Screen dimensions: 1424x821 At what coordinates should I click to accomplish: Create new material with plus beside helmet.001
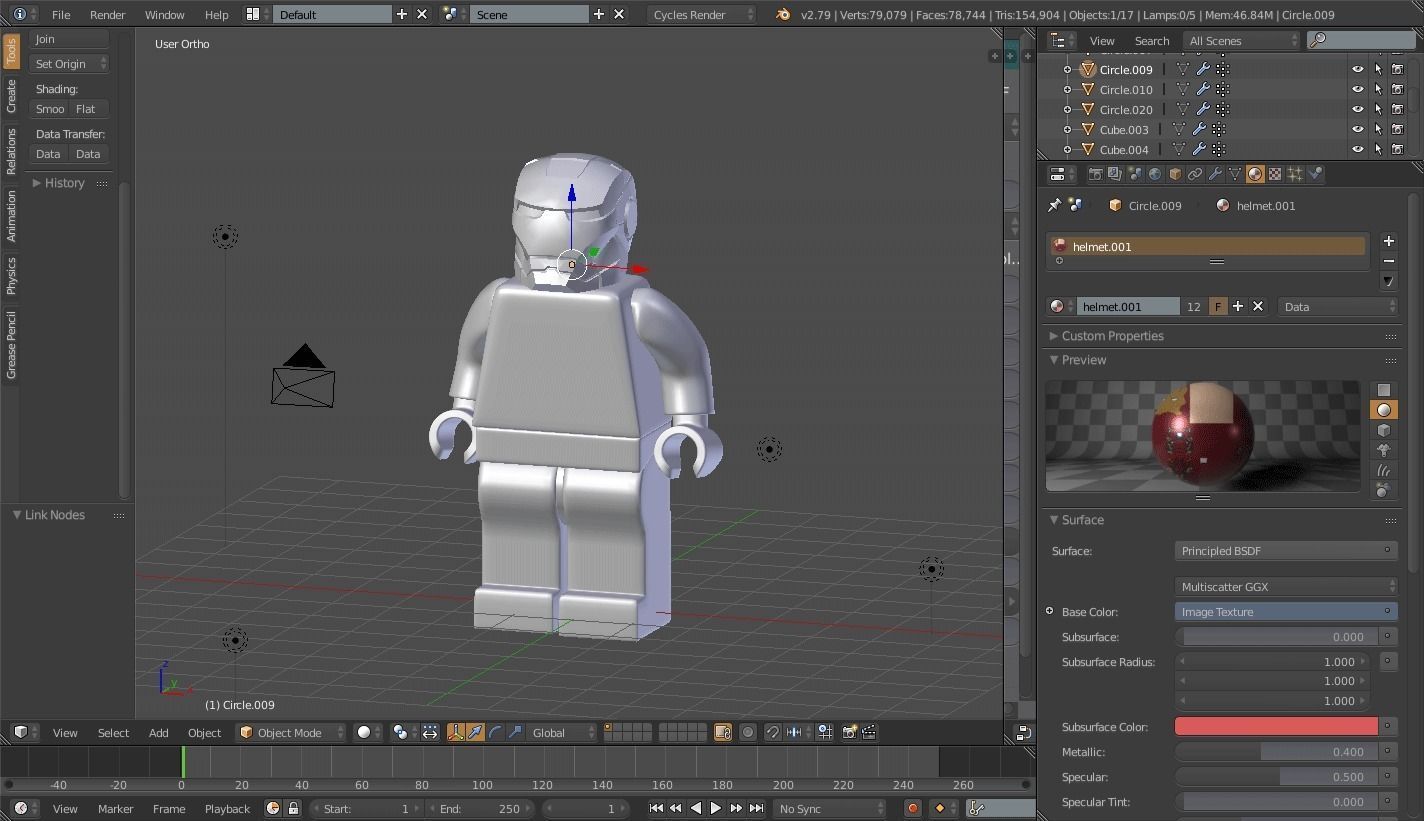coord(1238,307)
